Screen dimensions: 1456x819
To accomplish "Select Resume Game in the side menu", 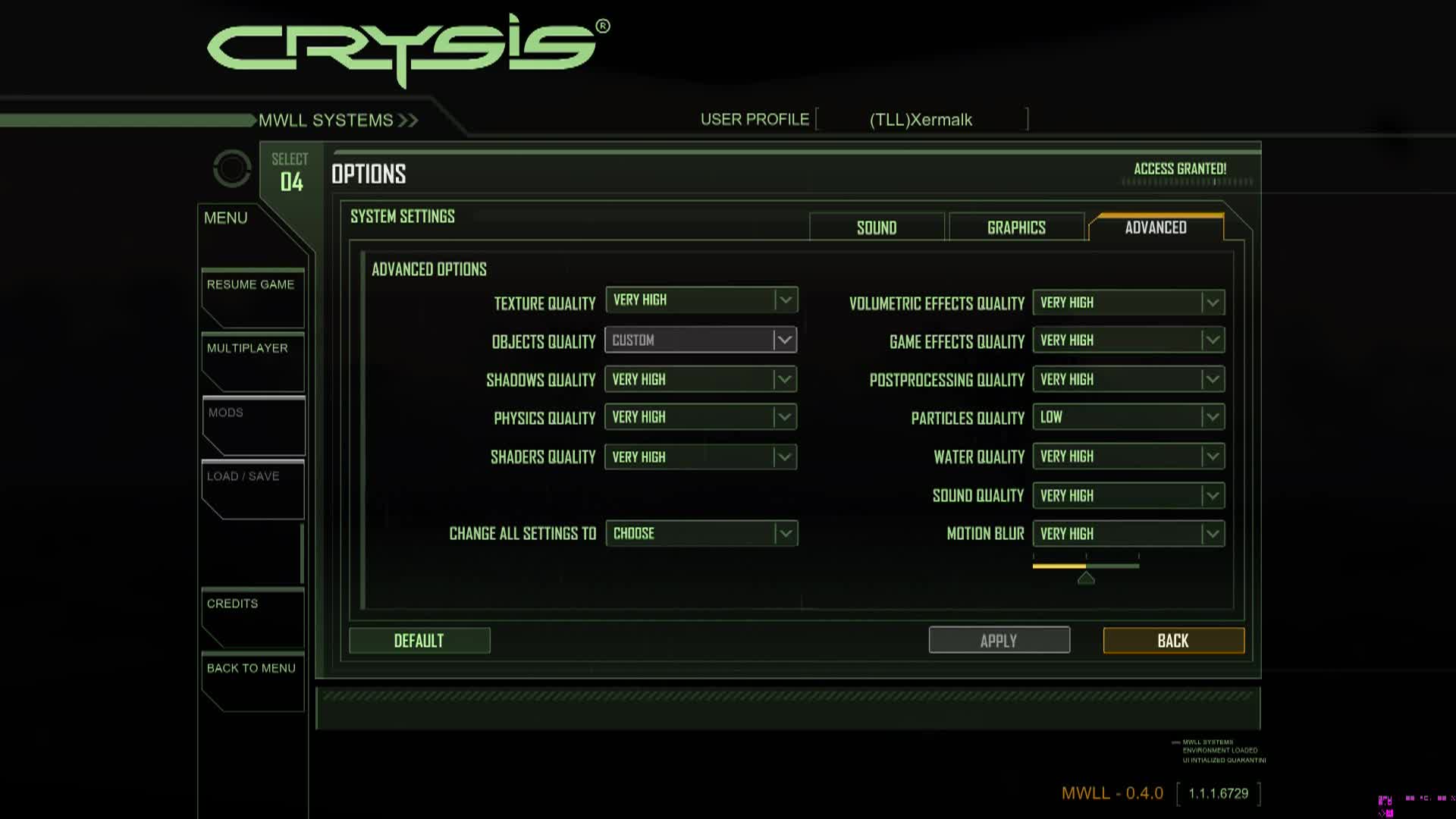I will pos(251,285).
